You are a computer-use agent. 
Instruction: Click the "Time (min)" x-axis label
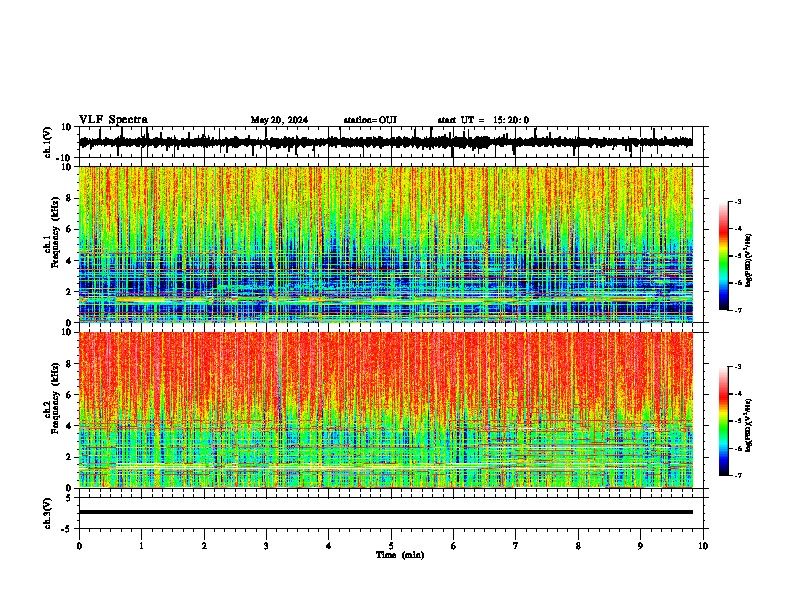click(x=400, y=555)
